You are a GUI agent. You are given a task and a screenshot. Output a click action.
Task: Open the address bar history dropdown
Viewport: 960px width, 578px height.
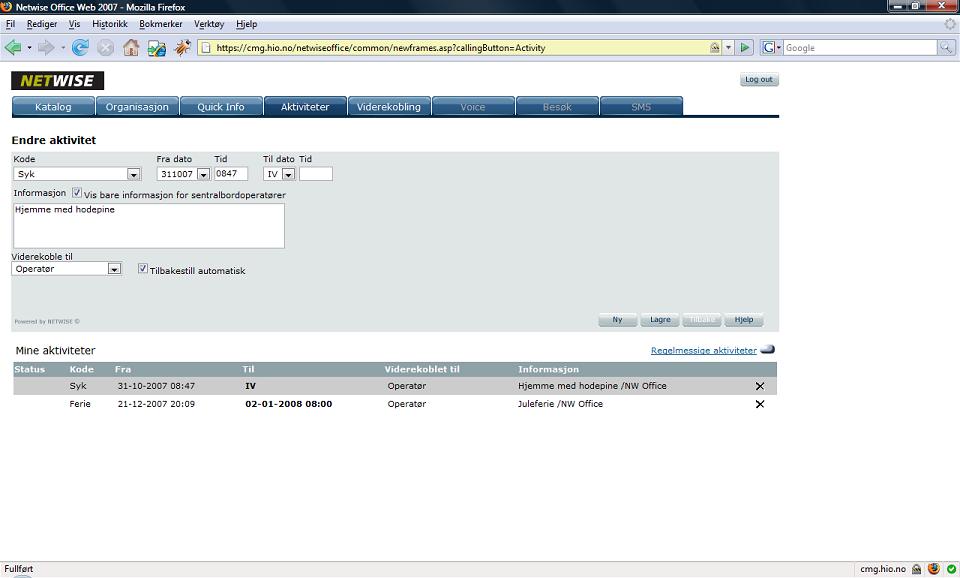coord(729,48)
